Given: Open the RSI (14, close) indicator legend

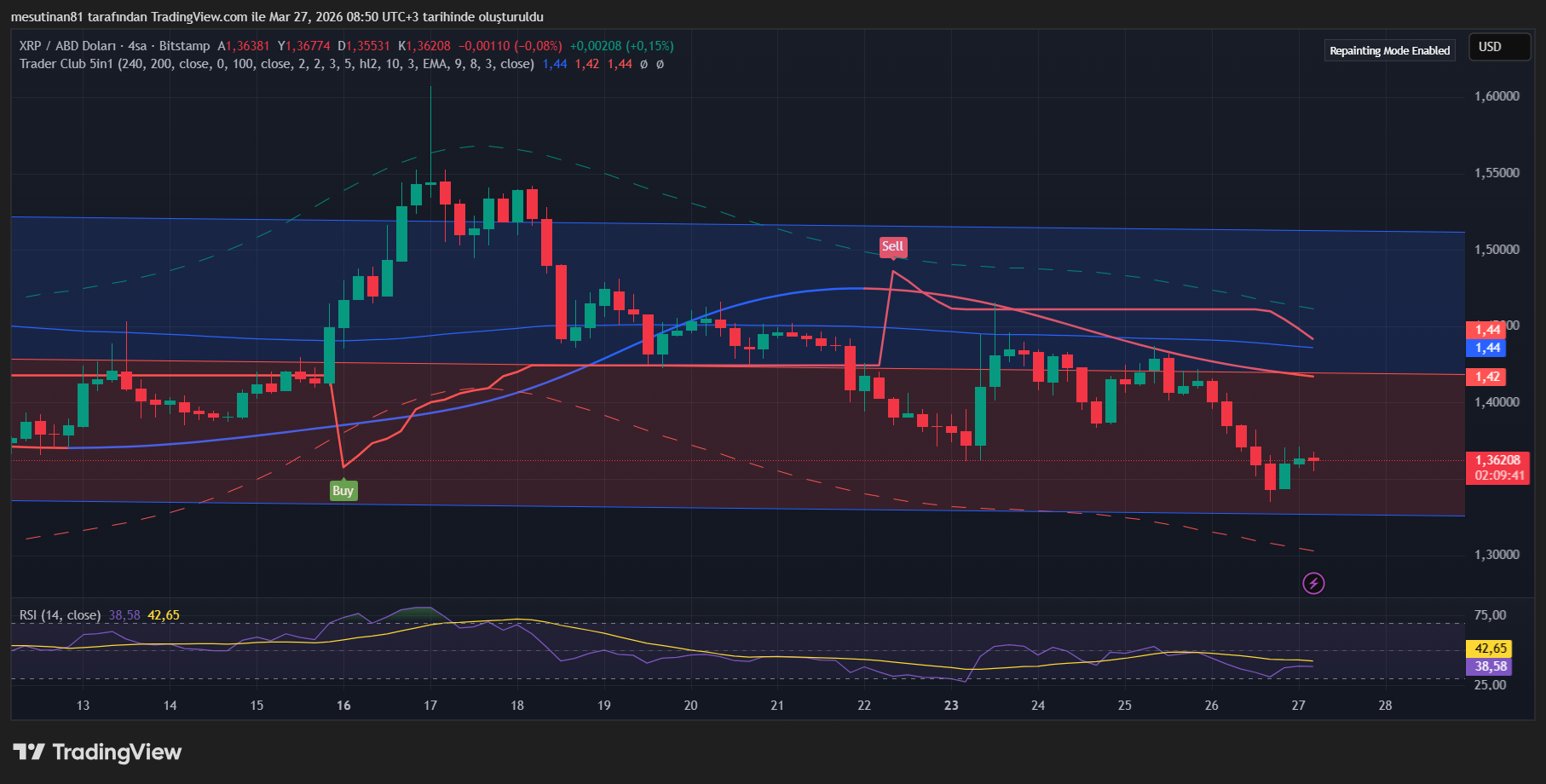Looking at the screenshot, I should (x=60, y=615).
